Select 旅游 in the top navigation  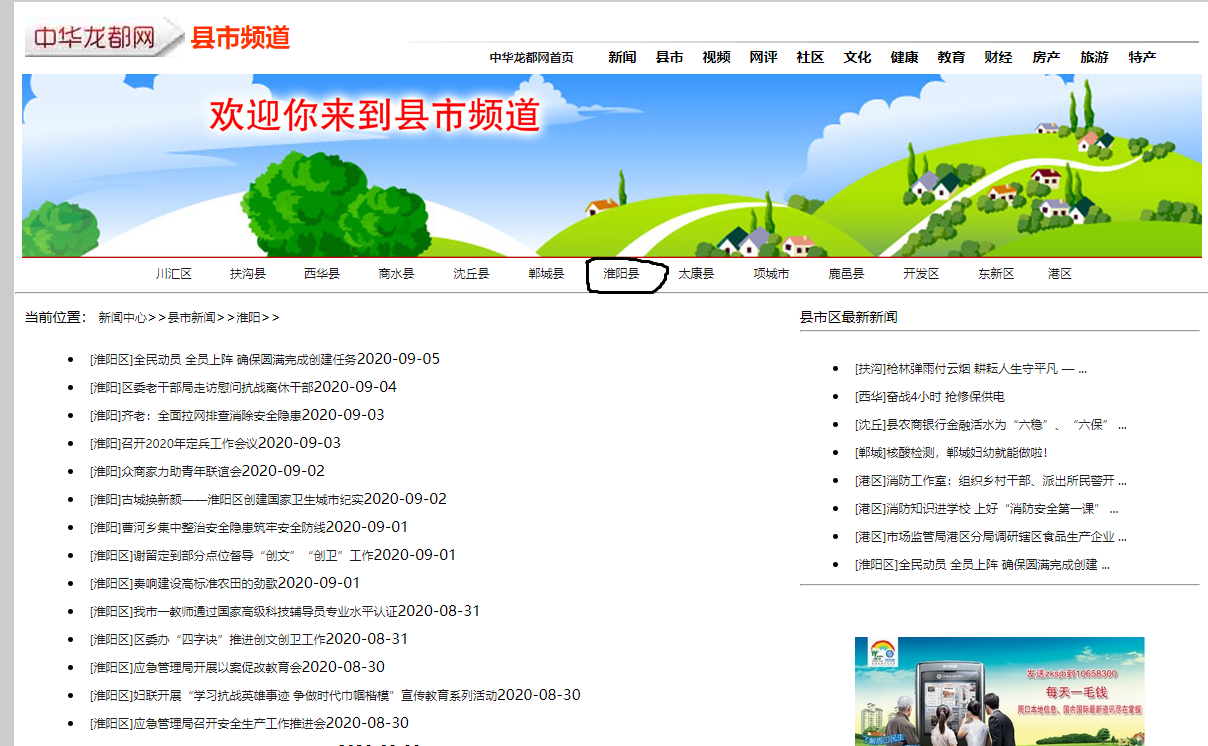click(x=1094, y=58)
